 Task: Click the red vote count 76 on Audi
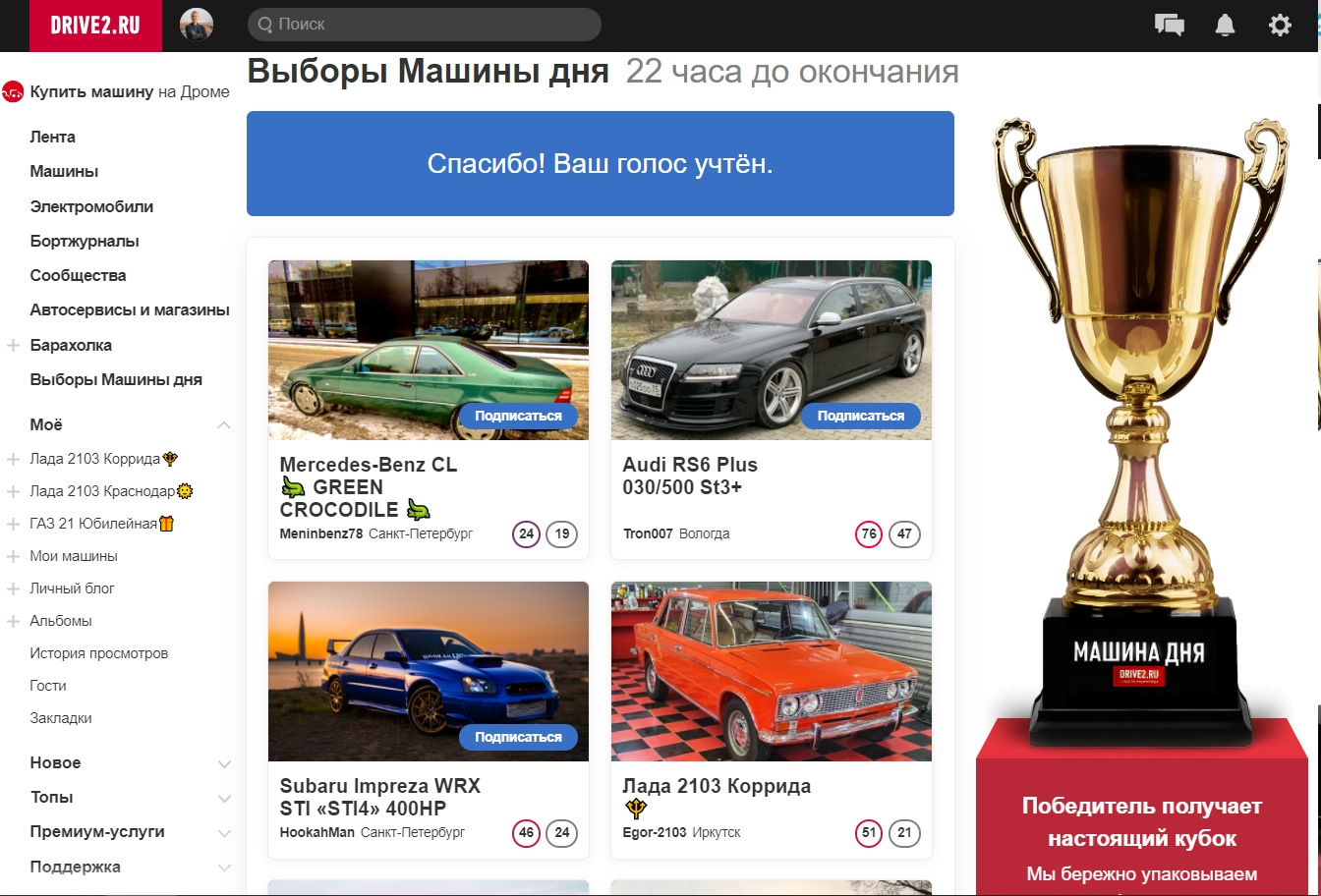pyautogui.click(x=868, y=534)
